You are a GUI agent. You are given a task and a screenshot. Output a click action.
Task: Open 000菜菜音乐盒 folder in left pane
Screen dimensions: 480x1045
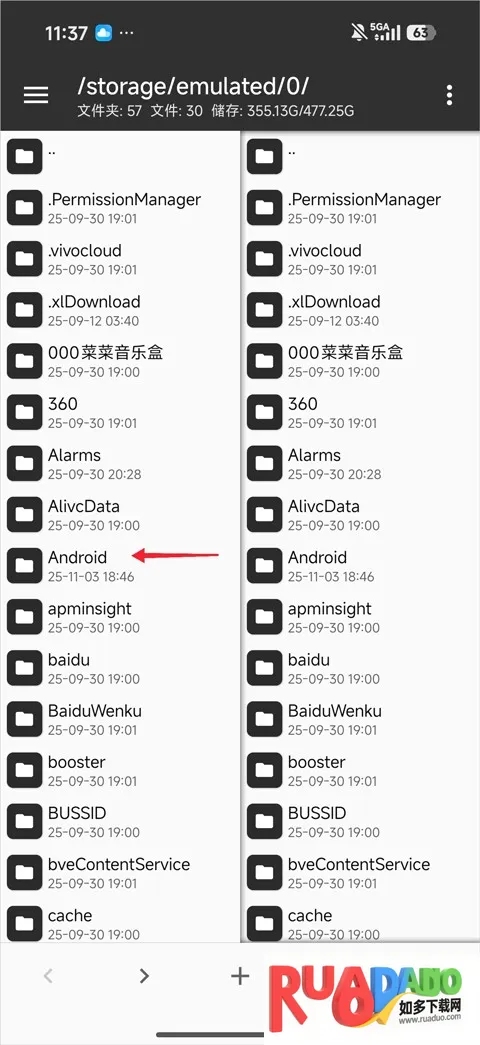point(120,361)
